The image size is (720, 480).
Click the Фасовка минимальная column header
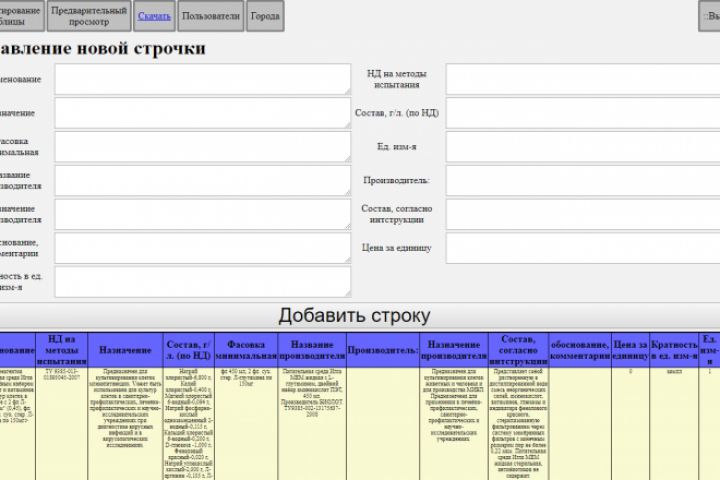pyautogui.click(x=246, y=350)
